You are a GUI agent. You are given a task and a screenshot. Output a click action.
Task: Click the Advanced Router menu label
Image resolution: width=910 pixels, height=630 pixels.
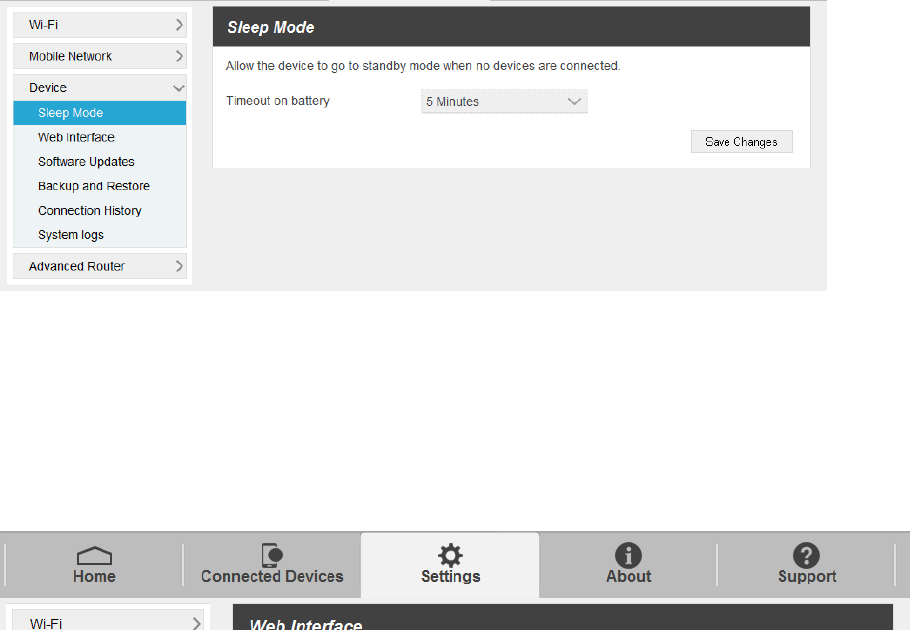pyautogui.click(x=77, y=266)
